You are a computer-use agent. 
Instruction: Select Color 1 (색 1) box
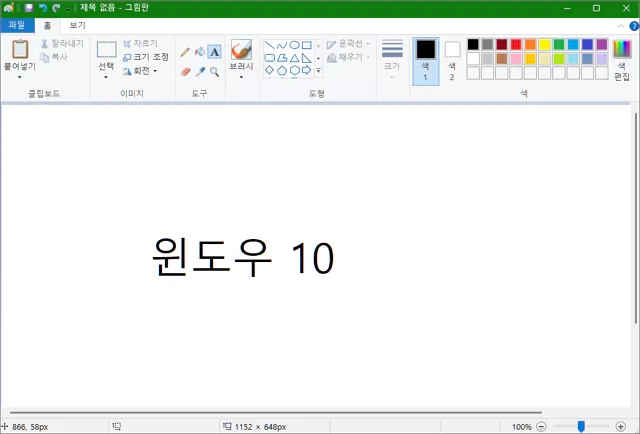[x=426, y=61]
